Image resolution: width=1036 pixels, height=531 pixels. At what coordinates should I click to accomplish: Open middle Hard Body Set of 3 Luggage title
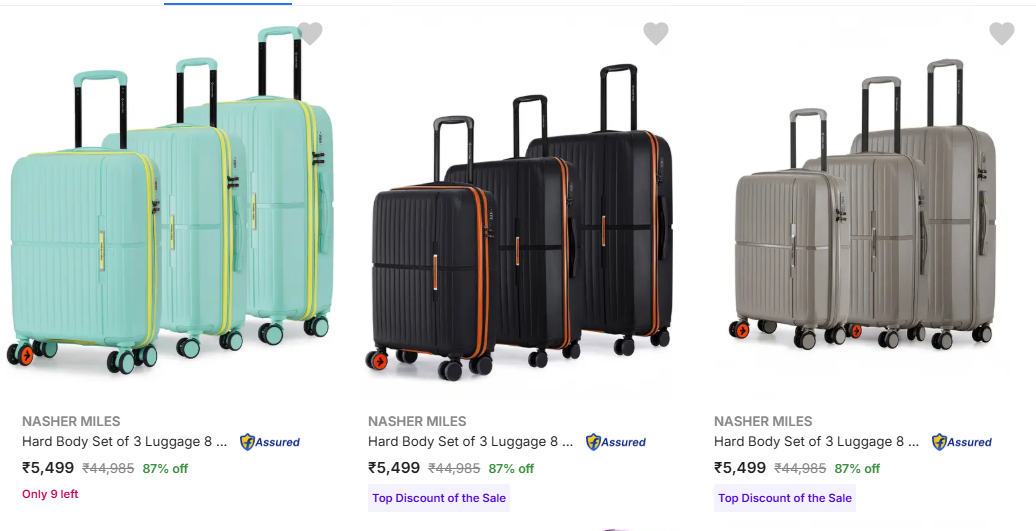(470, 442)
